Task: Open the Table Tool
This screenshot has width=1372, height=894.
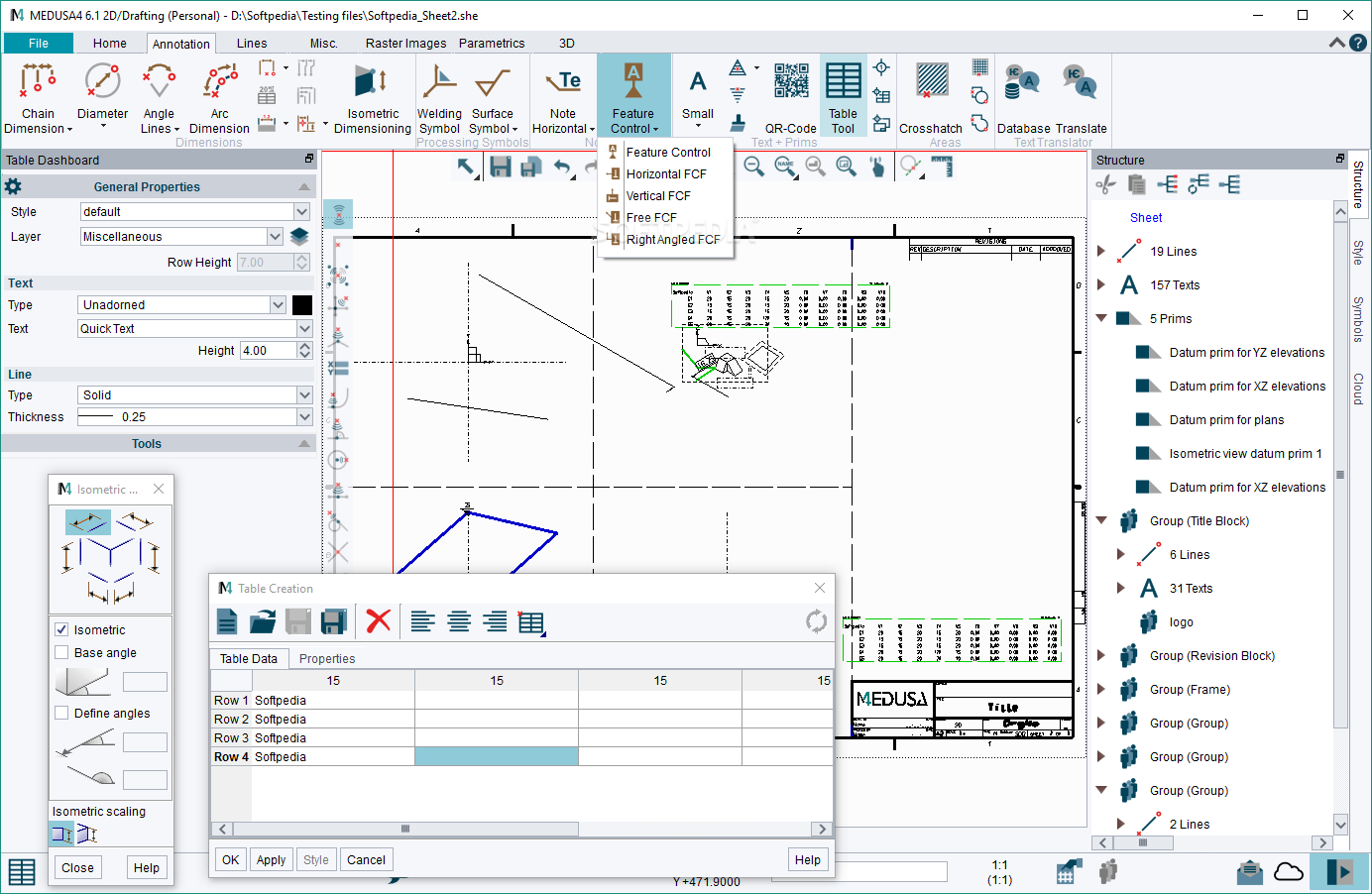Action: 843,97
